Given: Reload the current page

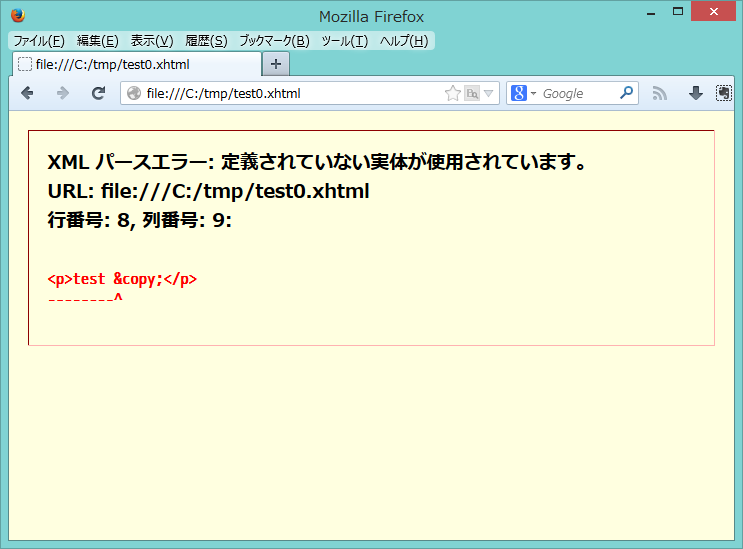Looking at the screenshot, I should [x=98, y=93].
